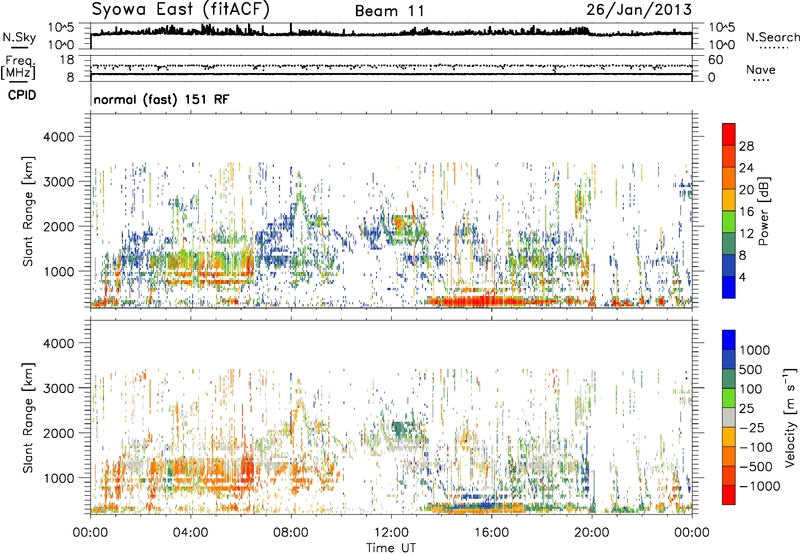Click the '60' Nave axis tick
This screenshot has height=554, width=800.
[715, 60]
